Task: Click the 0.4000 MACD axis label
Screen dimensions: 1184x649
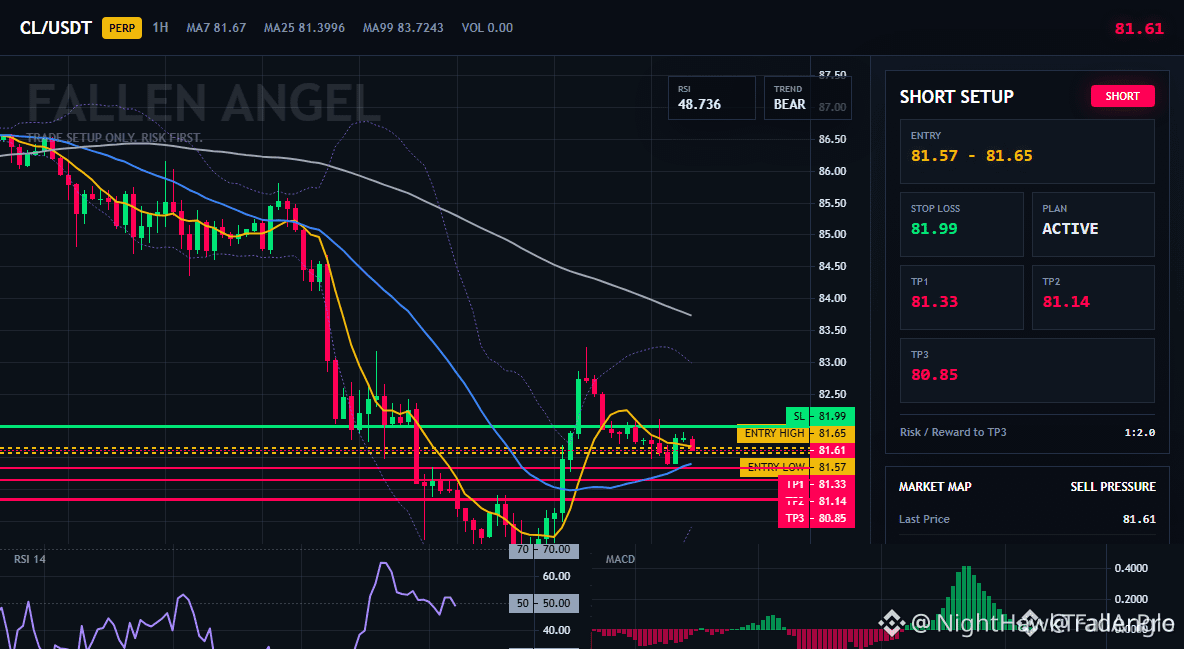Action: (1131, 568)
